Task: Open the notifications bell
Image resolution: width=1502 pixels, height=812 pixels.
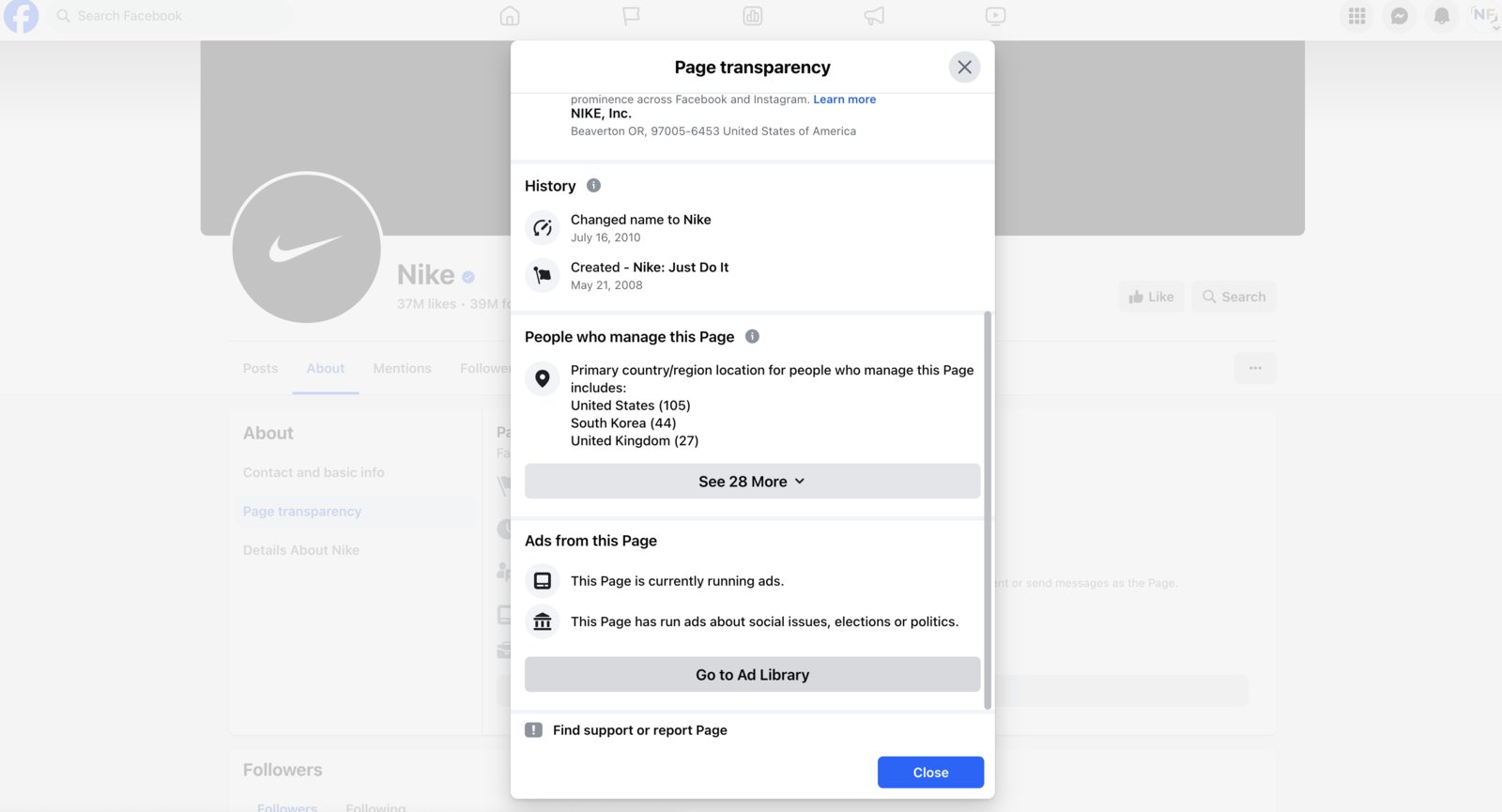Action: (x=1442, y=16)
